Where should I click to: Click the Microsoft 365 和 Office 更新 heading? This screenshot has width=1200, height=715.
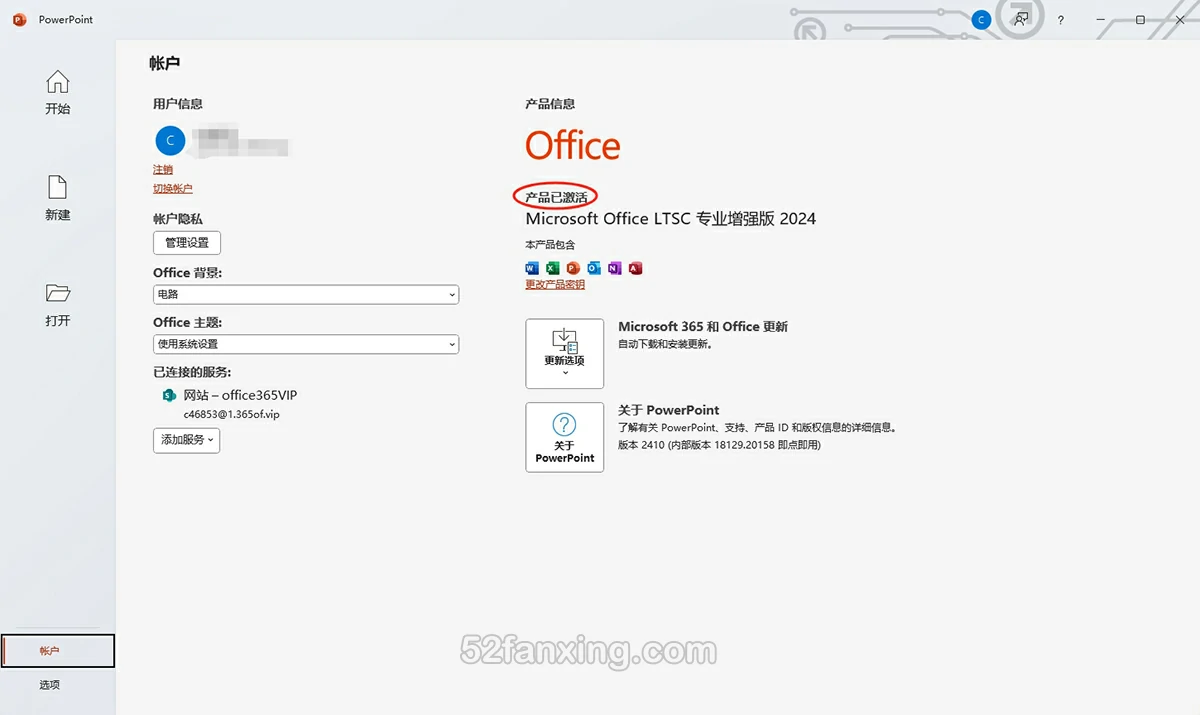click(x=703, y=327)
